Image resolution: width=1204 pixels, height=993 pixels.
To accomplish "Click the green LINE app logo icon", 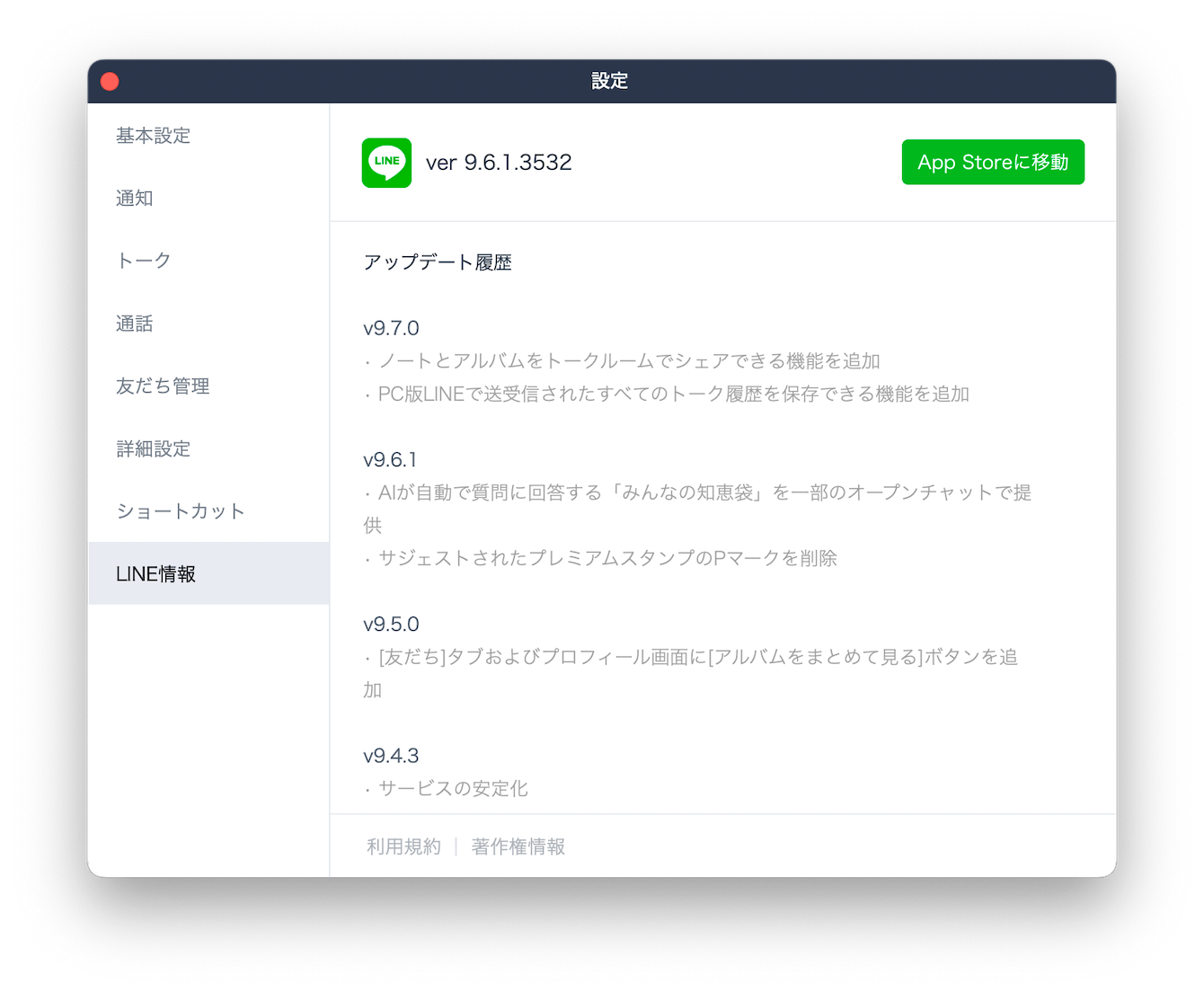I will [386, 163].
